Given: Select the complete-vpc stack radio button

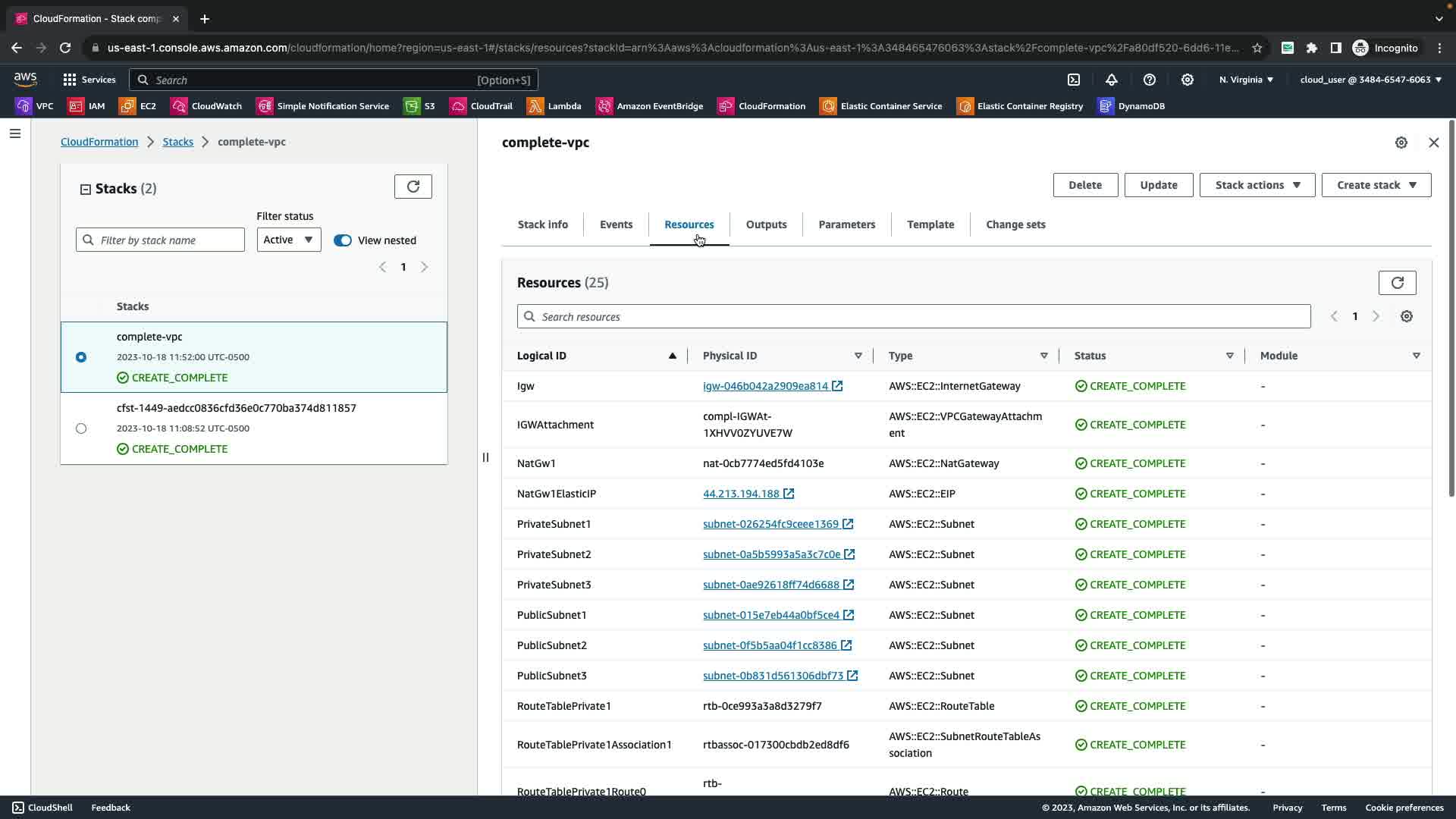Looking at the screenshot, I should [81, 357].
